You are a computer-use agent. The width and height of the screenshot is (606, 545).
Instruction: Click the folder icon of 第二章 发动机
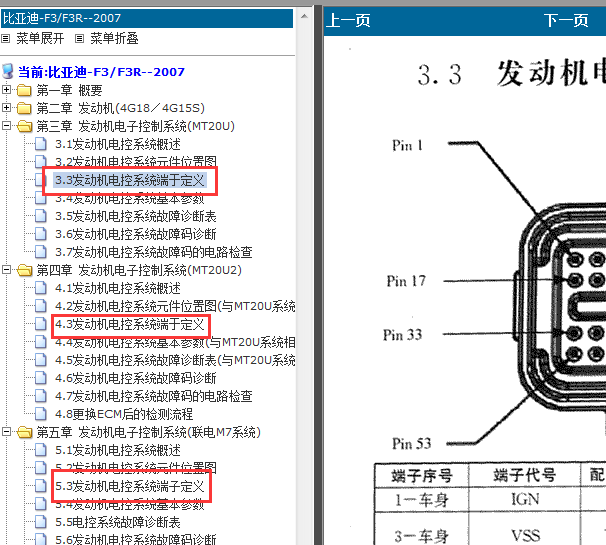(x=24, y=108)
